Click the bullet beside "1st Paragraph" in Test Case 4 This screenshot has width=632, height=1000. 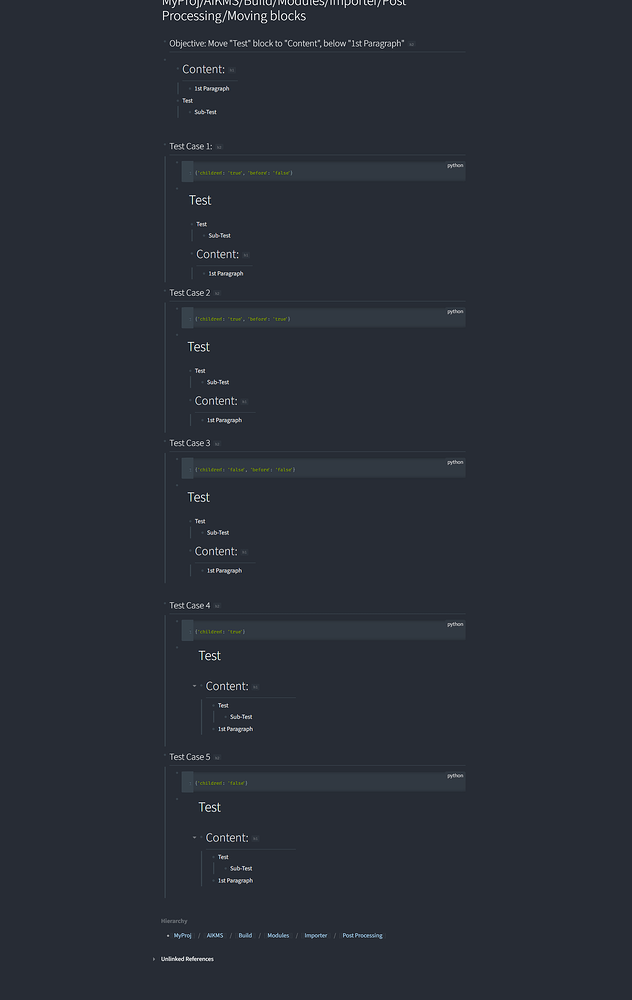211,729
